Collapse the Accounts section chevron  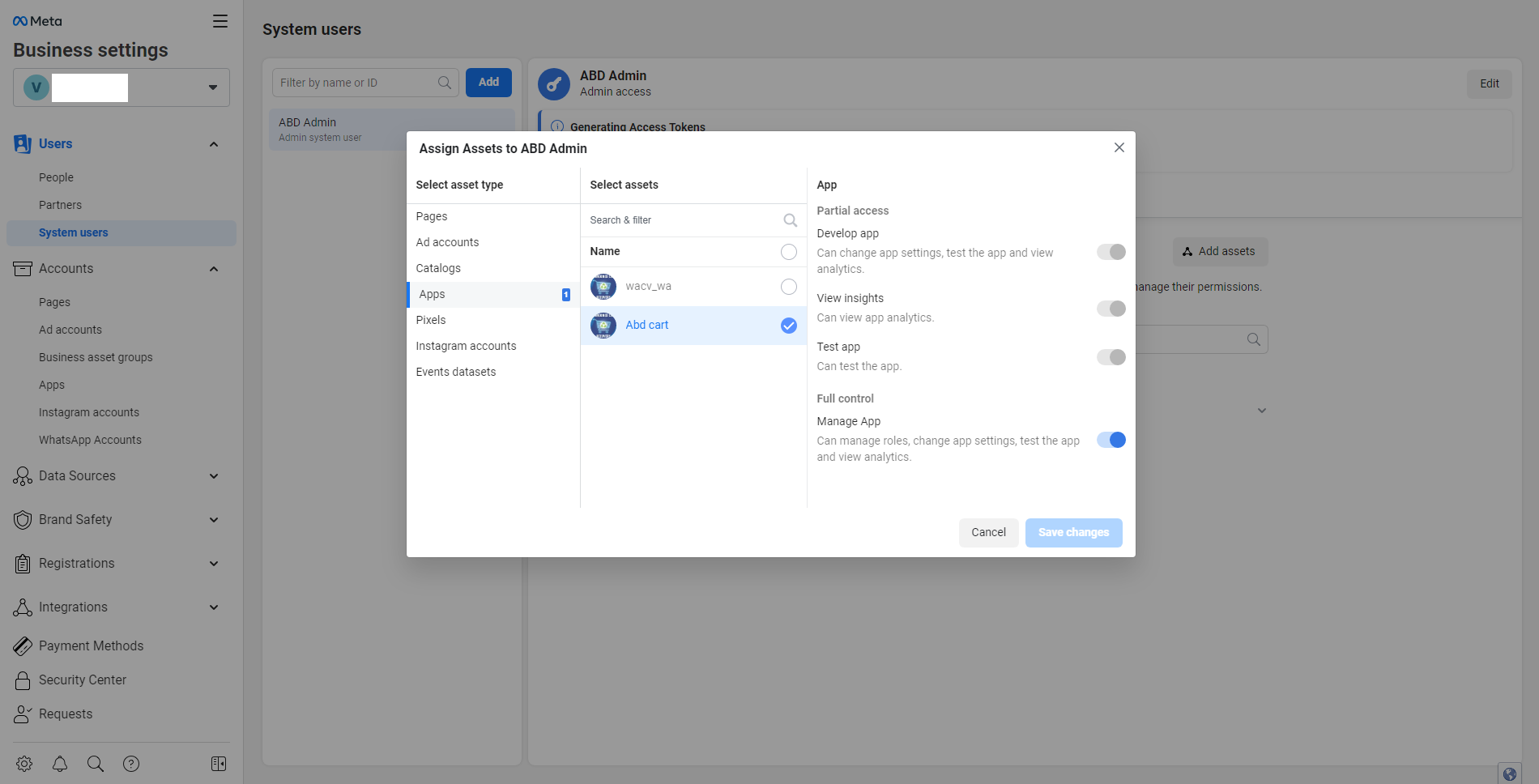pos(214,269)
